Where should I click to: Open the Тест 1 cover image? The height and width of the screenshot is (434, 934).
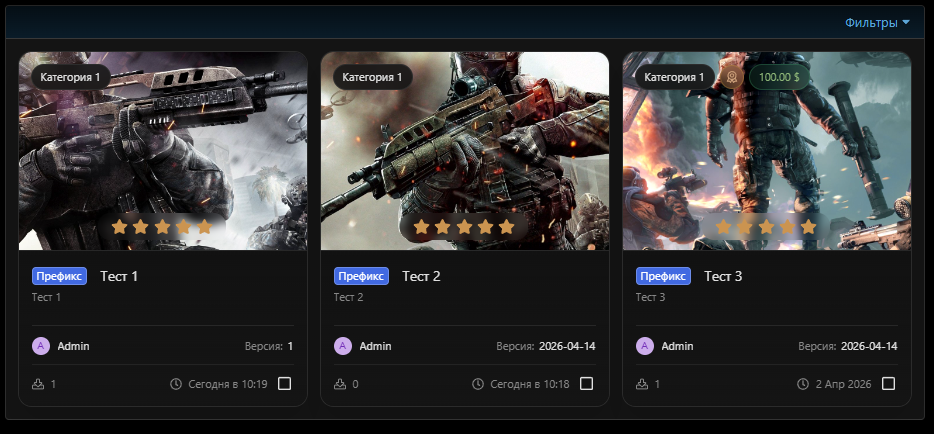(x=163, y=151)
